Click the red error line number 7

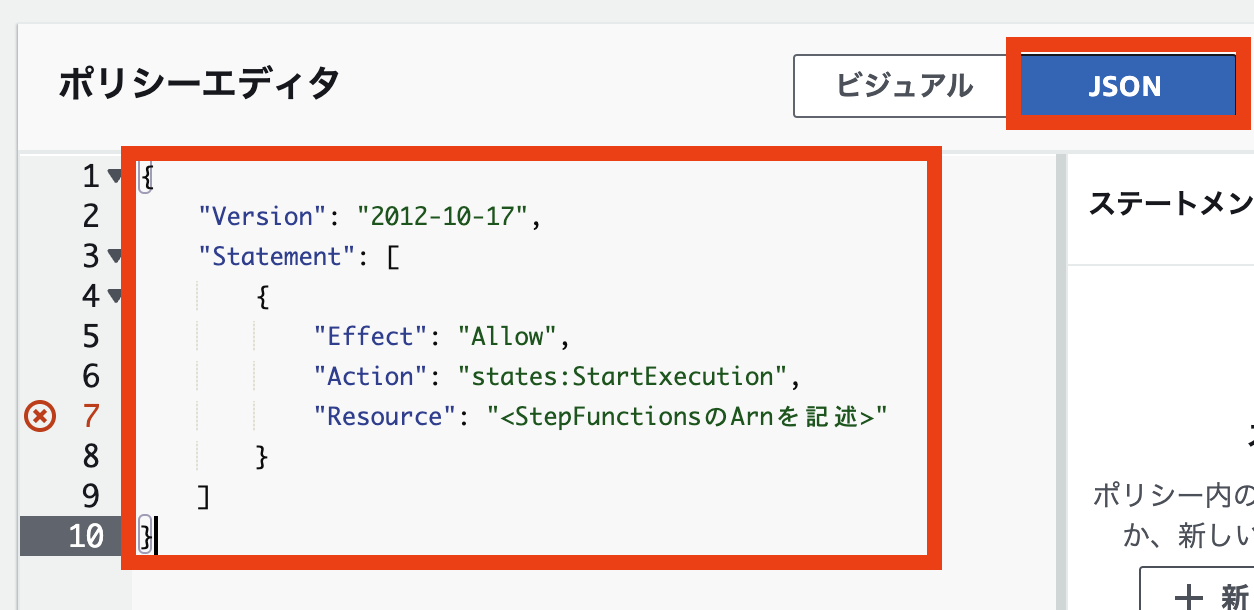91,416
